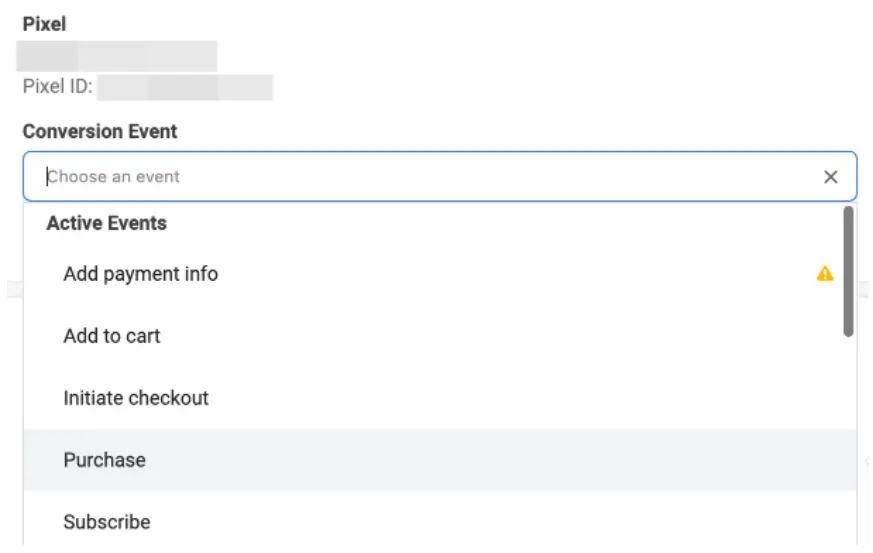Clear the event field with the X icon
The height and width of the screenshot is (553, 873).
830,177
